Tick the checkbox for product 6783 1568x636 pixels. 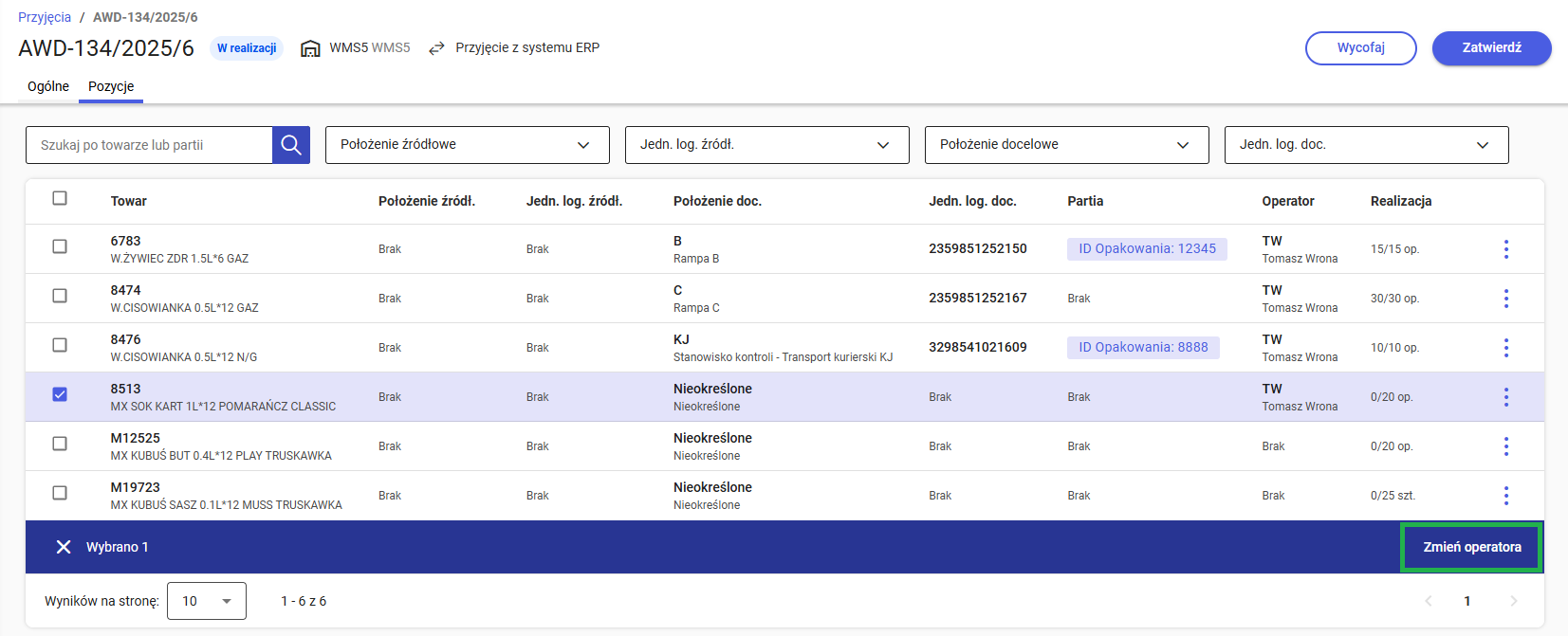(60, 246)
